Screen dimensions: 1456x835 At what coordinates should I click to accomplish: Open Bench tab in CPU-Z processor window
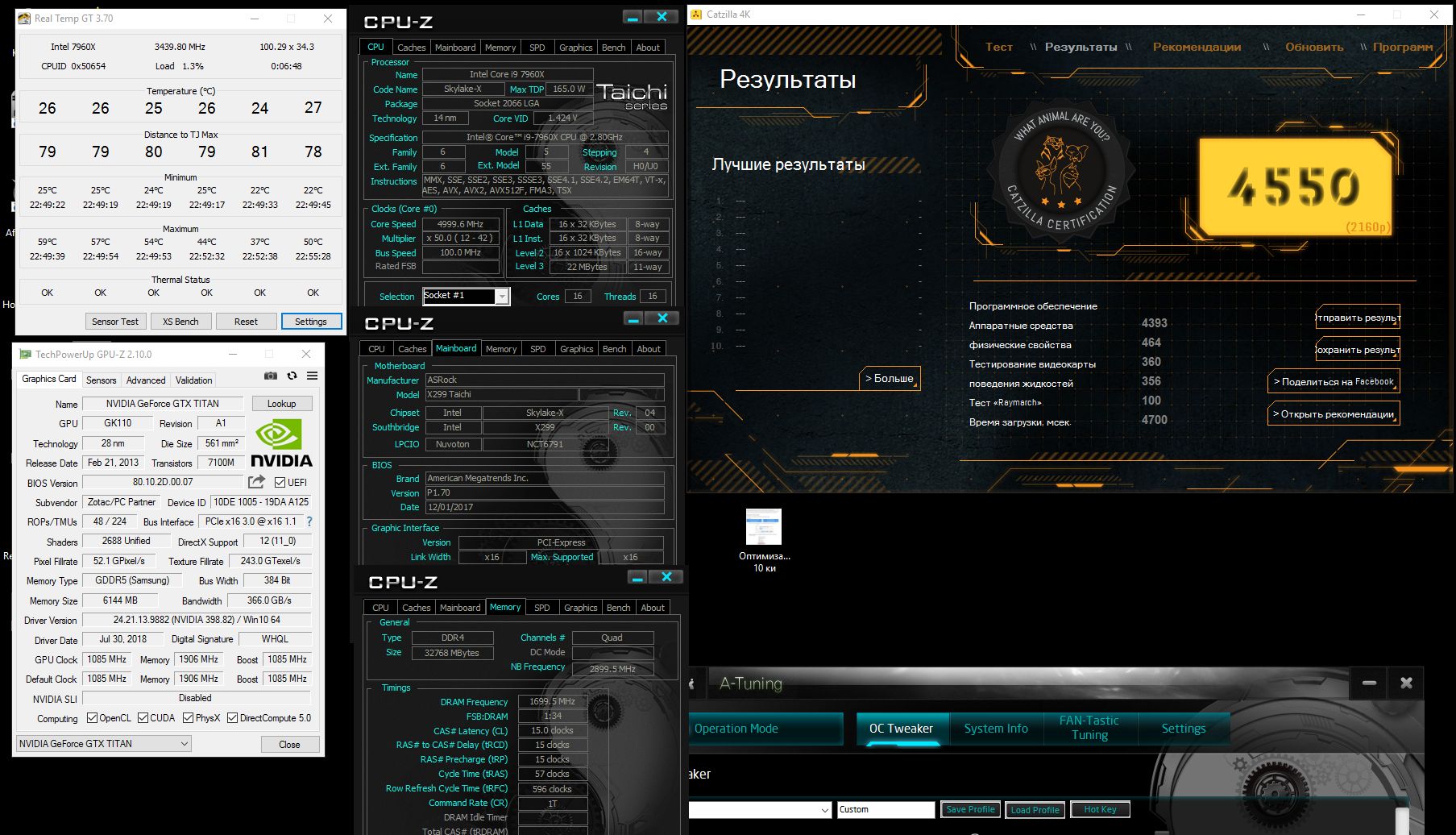coord(613,48)
